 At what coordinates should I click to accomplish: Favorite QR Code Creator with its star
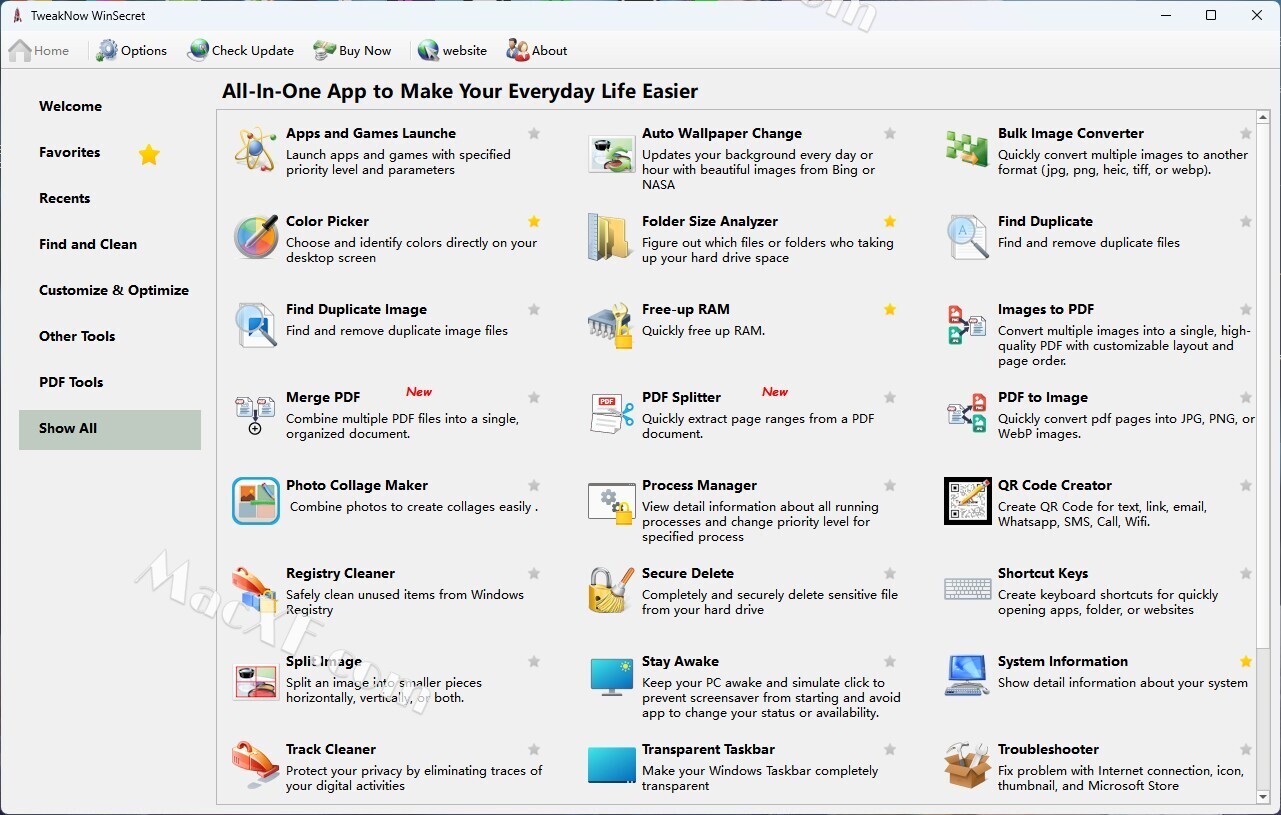pyautogui.click(x=1246, y=485)
